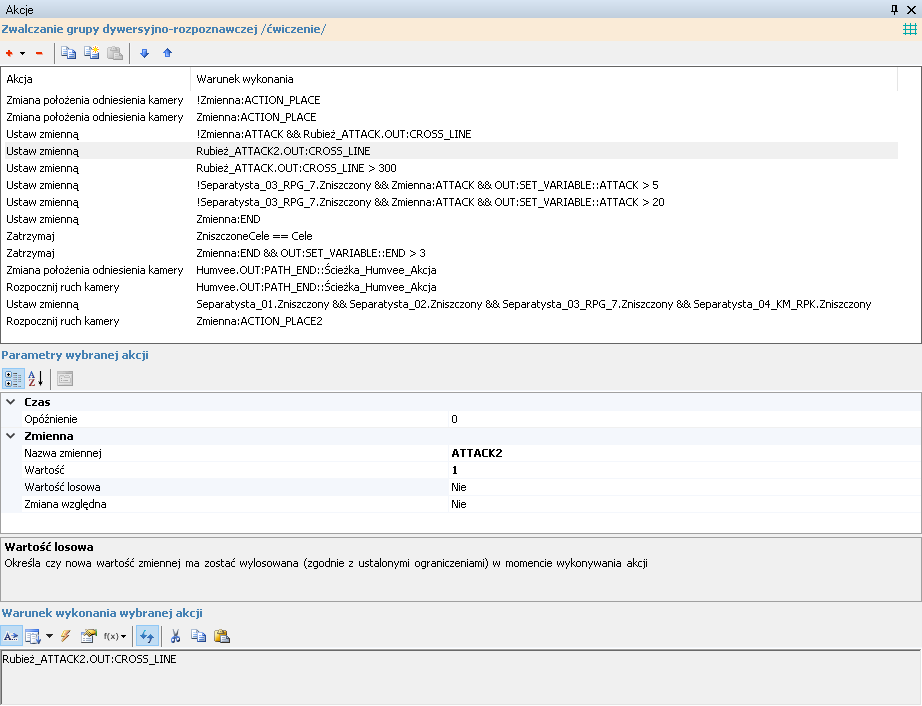Image resolution: width=922 pixels, height=706 pixels.
Task: Select the 'Rozpocznij ruch kamery' row with Humvee path condition
Action: coord(451,287)
